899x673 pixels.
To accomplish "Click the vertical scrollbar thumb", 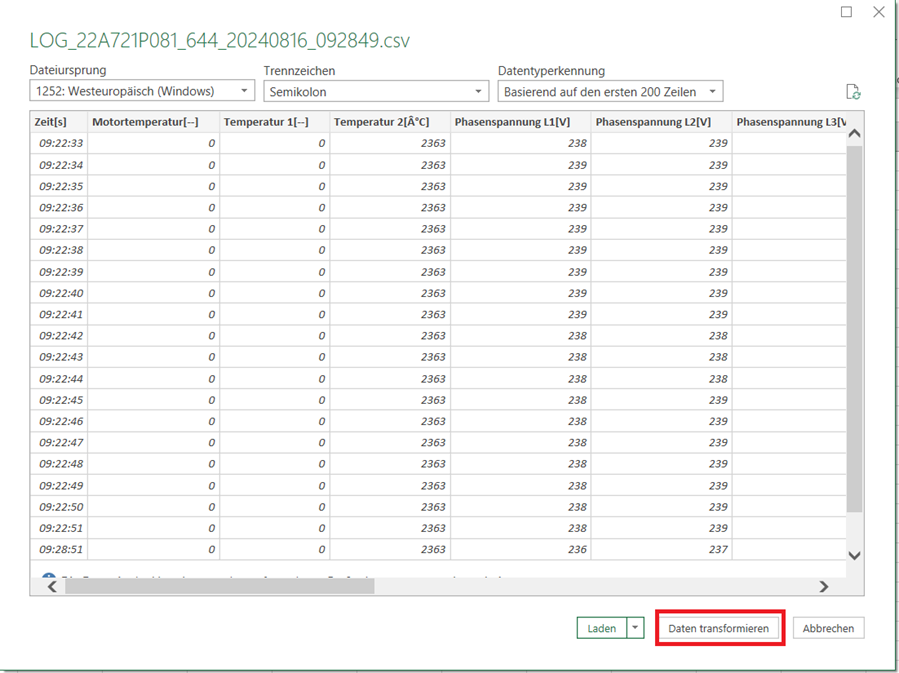I will [x=854, y=320].
